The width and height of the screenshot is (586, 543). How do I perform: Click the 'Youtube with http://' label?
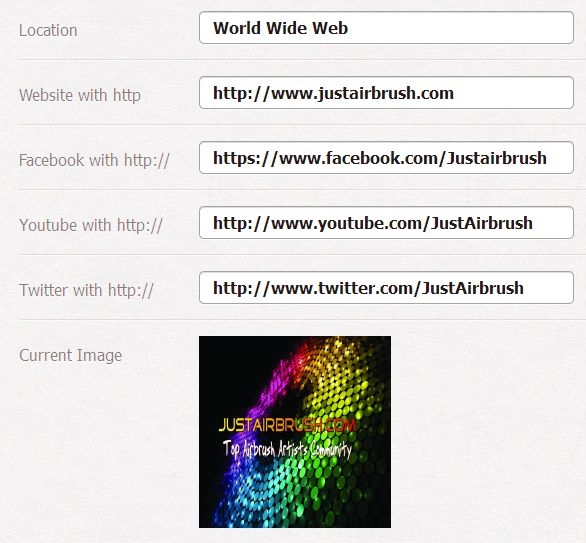(91, 225)
